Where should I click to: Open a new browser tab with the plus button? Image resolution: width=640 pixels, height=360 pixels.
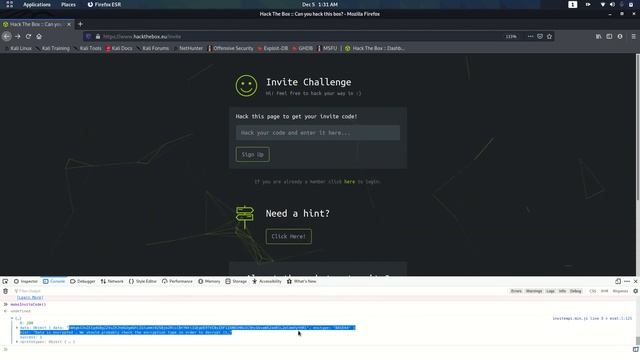80,24
